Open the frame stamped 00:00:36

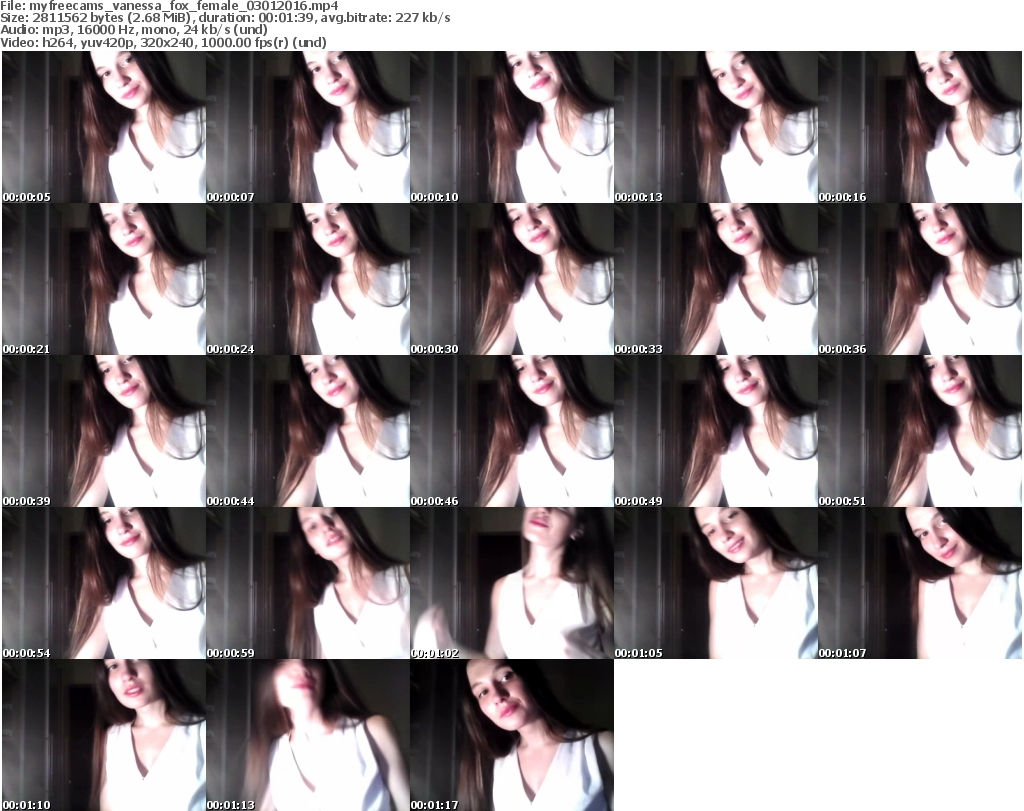point(920,279)
